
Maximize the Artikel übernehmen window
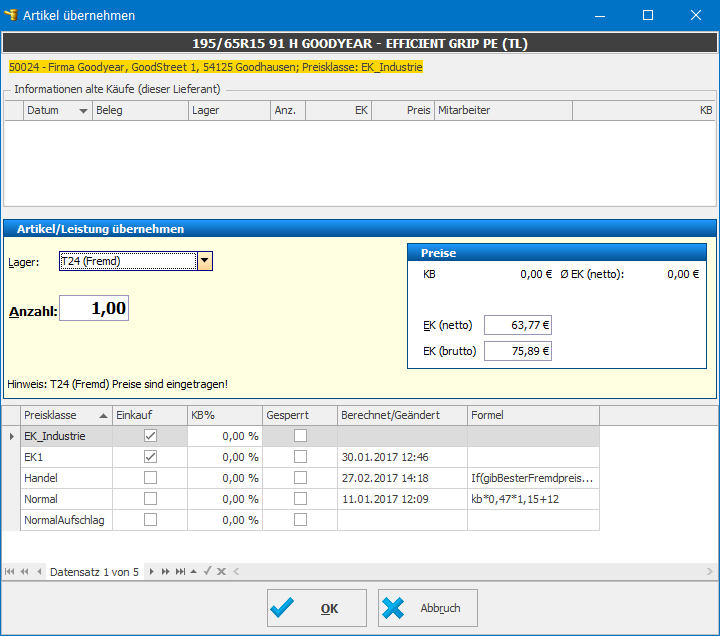(x=648, y=15)
